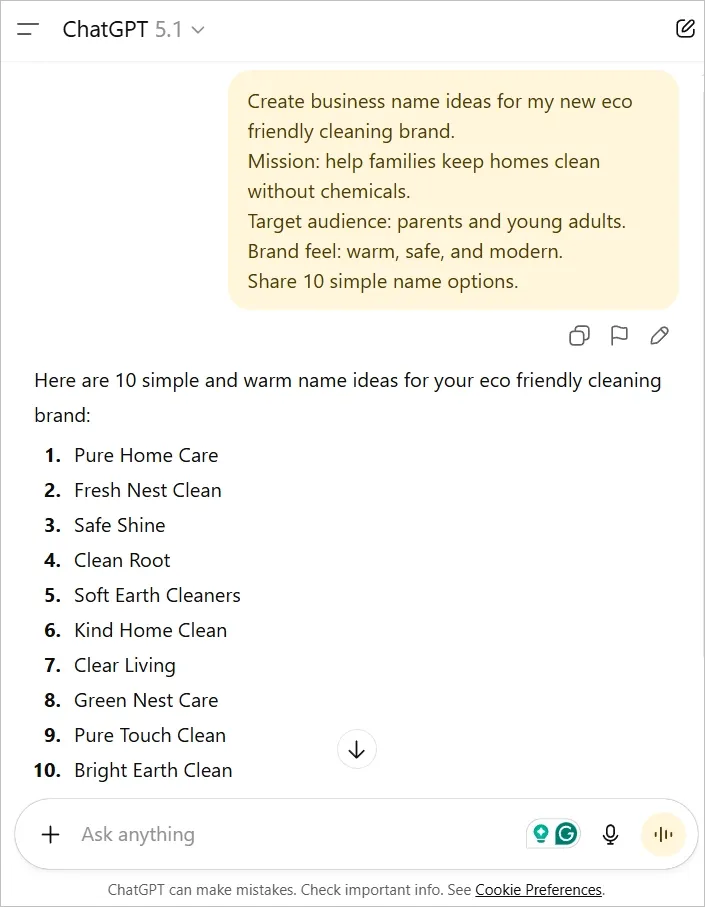Open the green Grammarly G icon
This screenshot has width=705, height=907.
tap(567, 834)
